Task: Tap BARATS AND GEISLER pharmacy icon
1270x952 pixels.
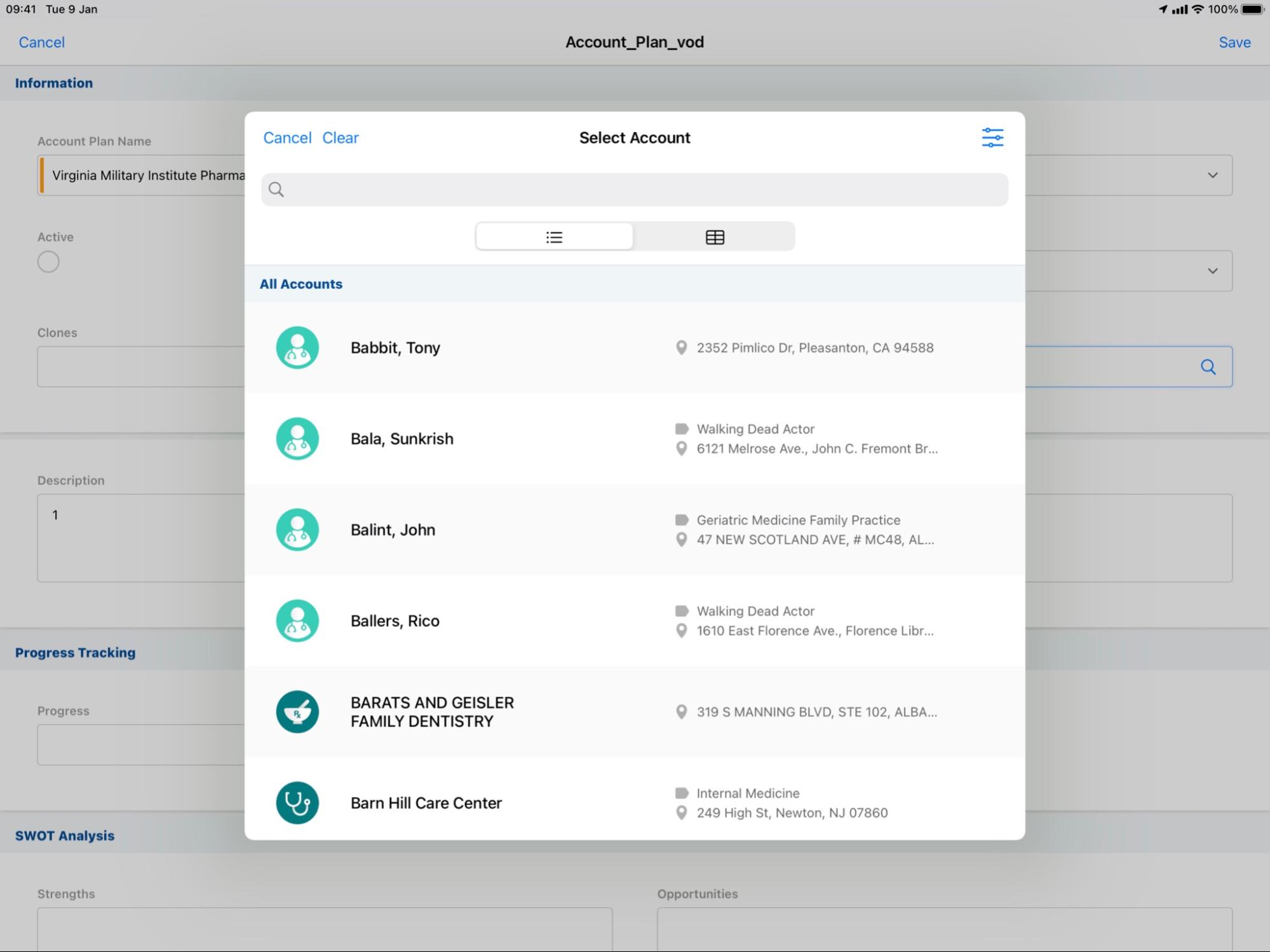Action: 297,712
